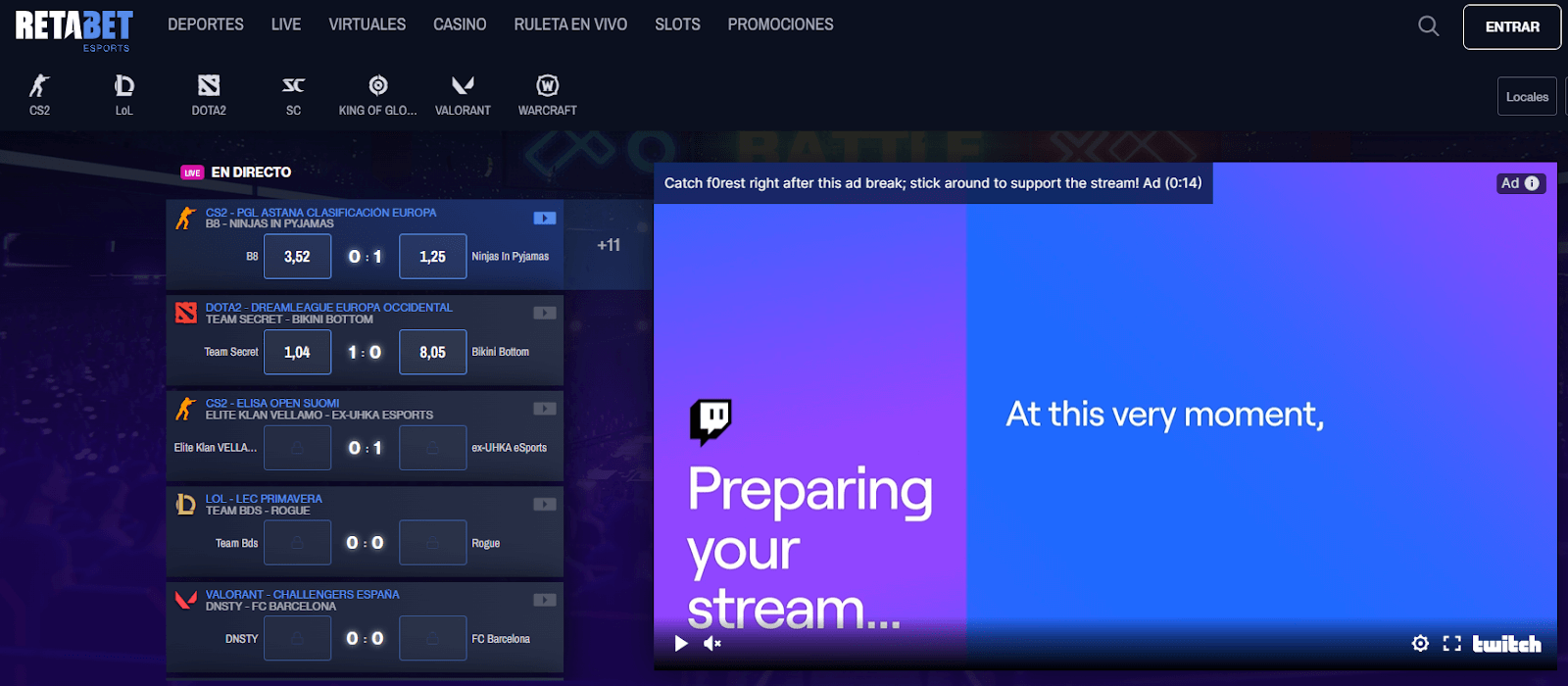Open CS2 - PGL Astana Clasificación Europa link
Viewport: 1568px width, 686px height.
coord(320,213)
